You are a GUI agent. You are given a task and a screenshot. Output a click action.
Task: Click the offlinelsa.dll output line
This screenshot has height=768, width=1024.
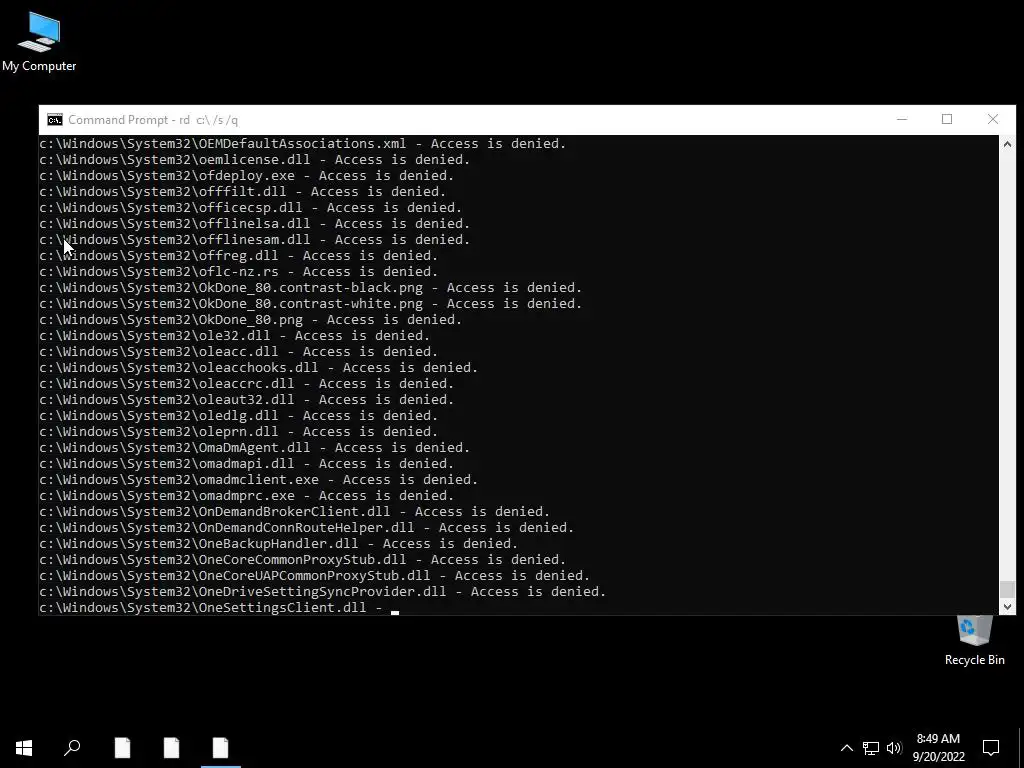(255, 223)
